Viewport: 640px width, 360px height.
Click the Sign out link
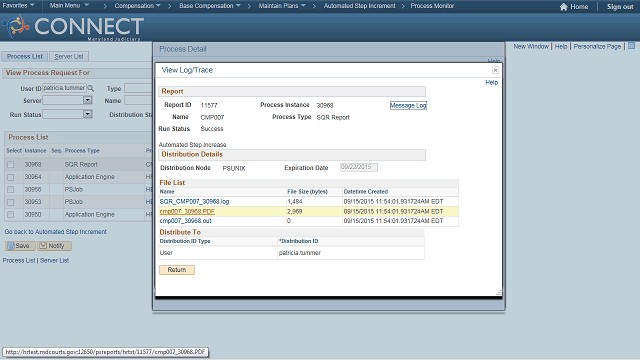tap(620, 7)
